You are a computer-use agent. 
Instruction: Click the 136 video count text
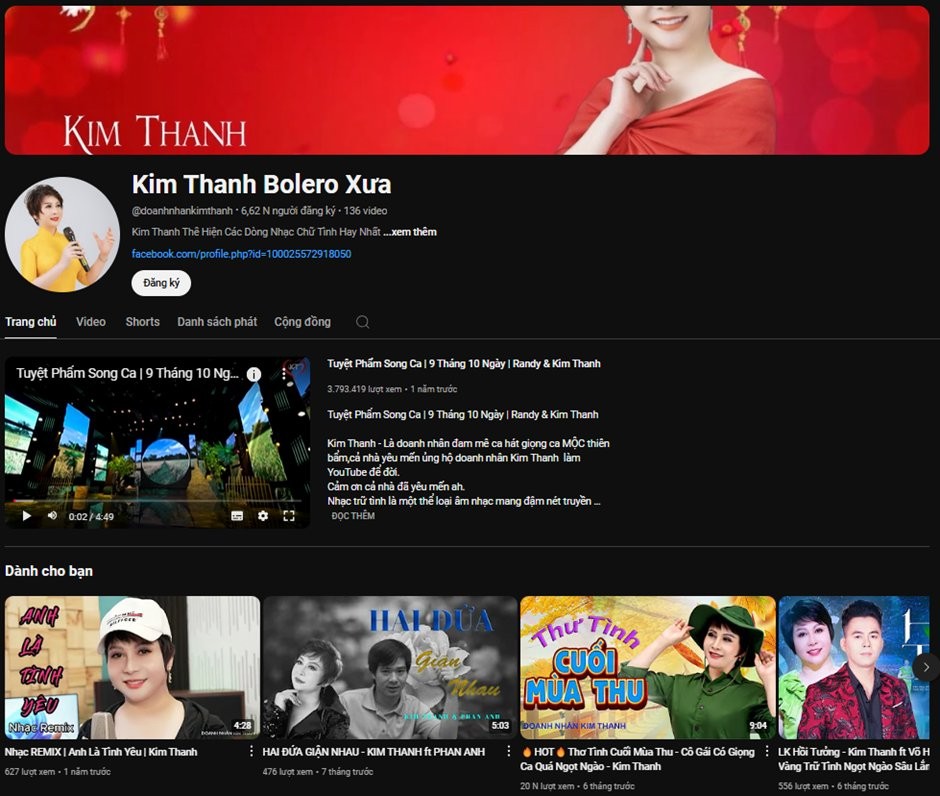click(365, 211)
